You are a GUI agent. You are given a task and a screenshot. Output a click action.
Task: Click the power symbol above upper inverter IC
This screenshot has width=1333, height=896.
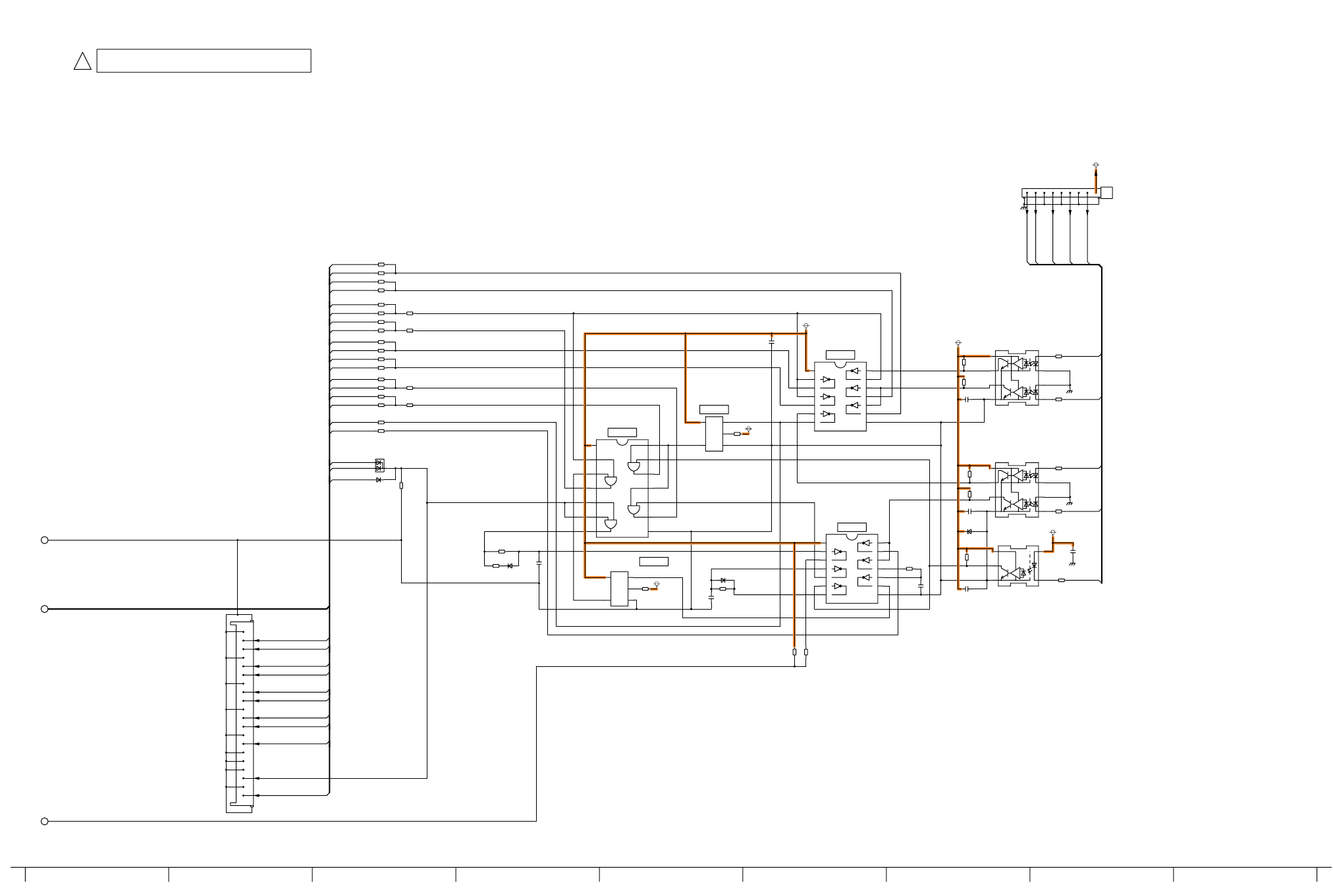pos(806,326)
